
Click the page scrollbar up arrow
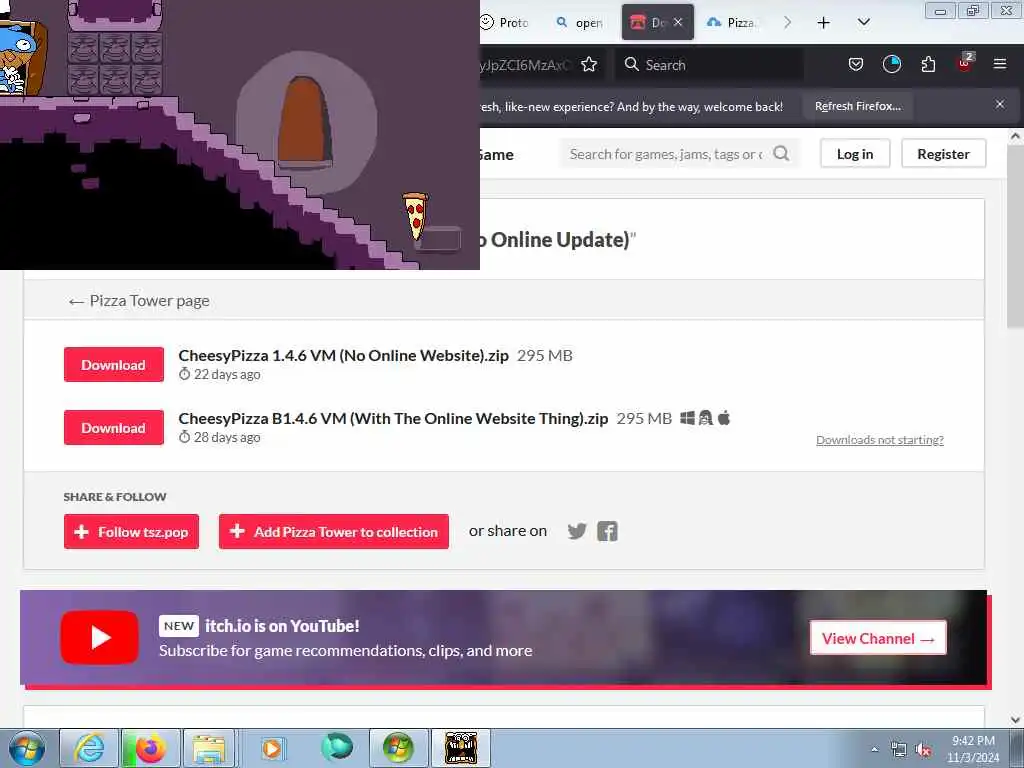tap(1015, 136)
